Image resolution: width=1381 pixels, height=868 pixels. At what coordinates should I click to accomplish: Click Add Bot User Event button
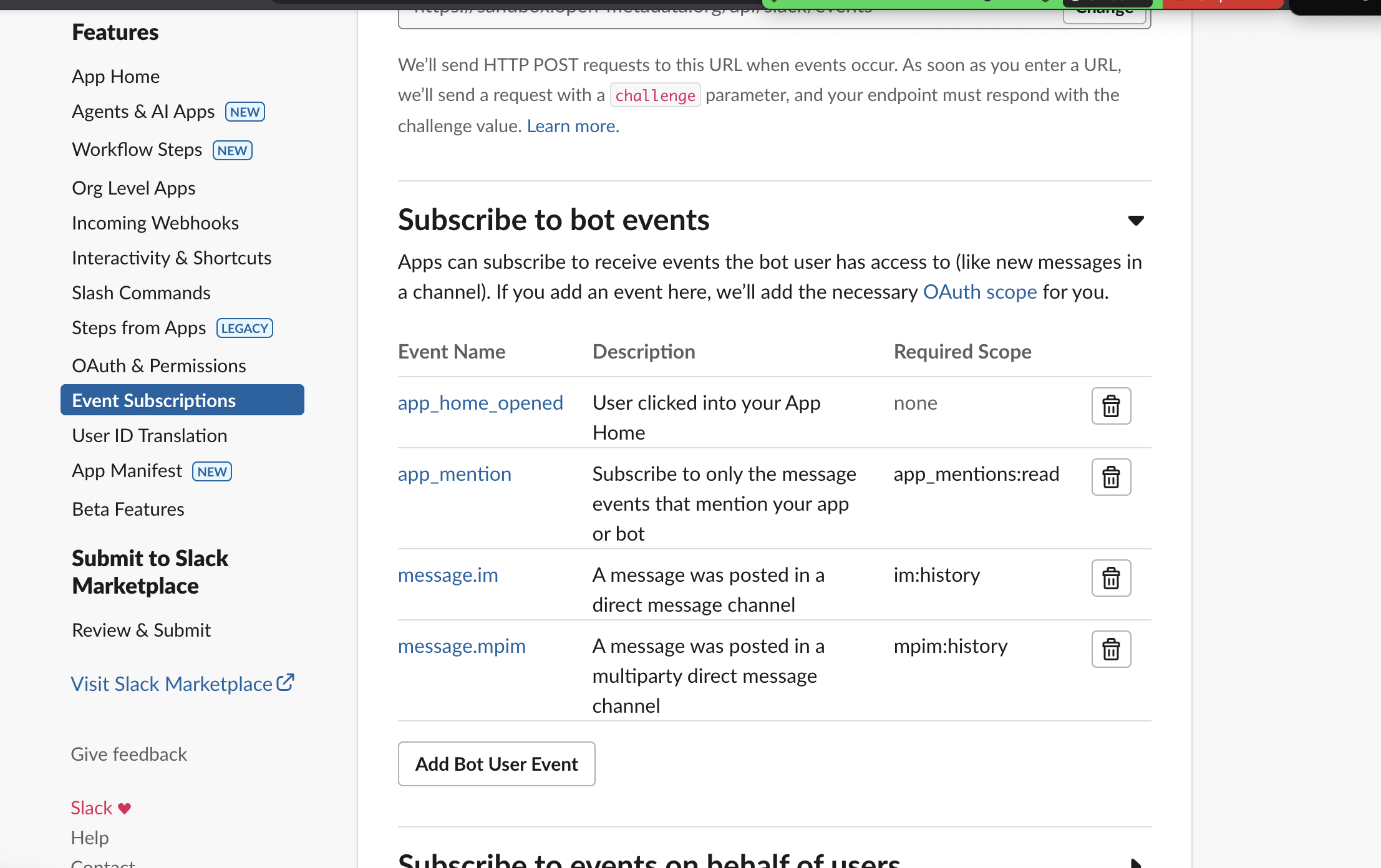[497, 764]
